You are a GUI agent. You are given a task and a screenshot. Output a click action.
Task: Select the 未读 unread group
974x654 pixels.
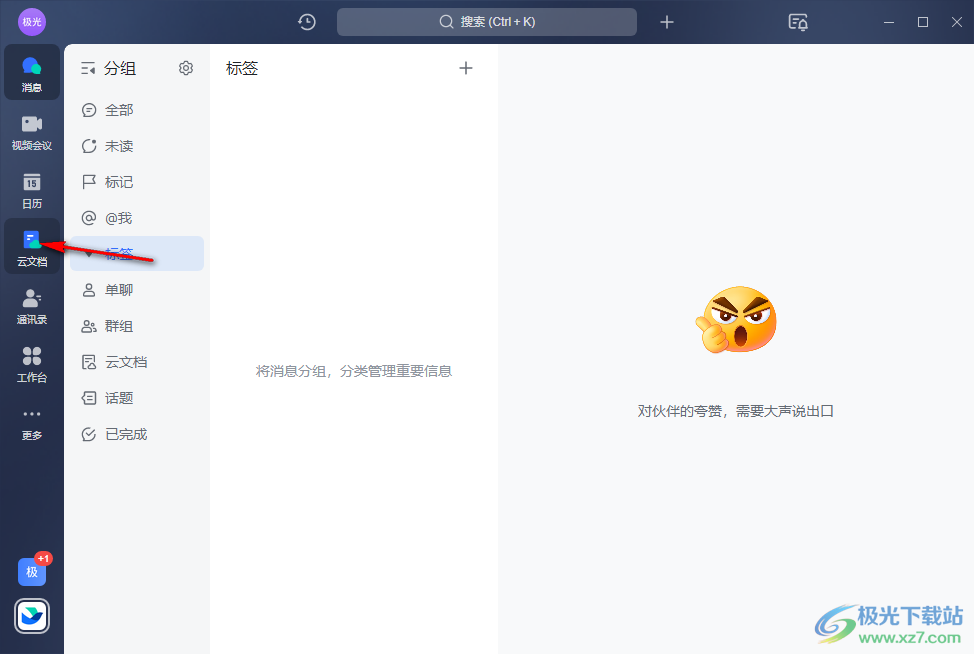tap(137, 147)
